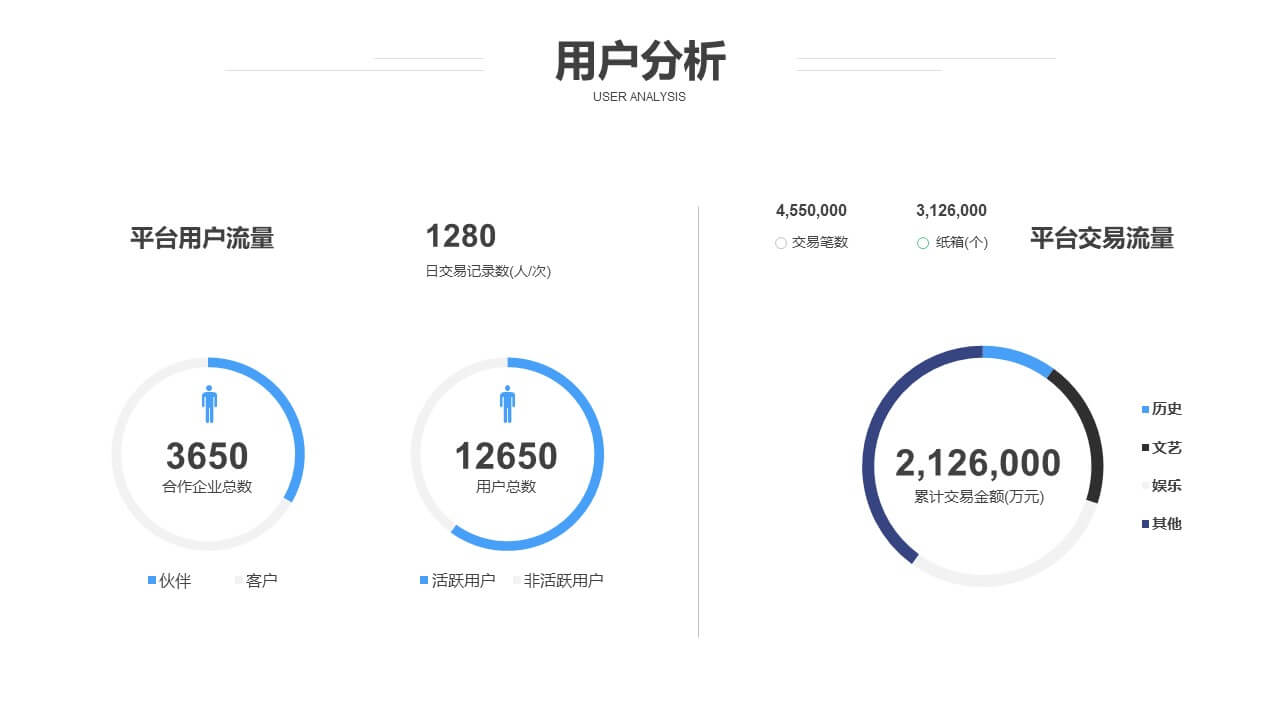
Task: Click the 累计交易金额(万元) caption
Action: (979, 496)
